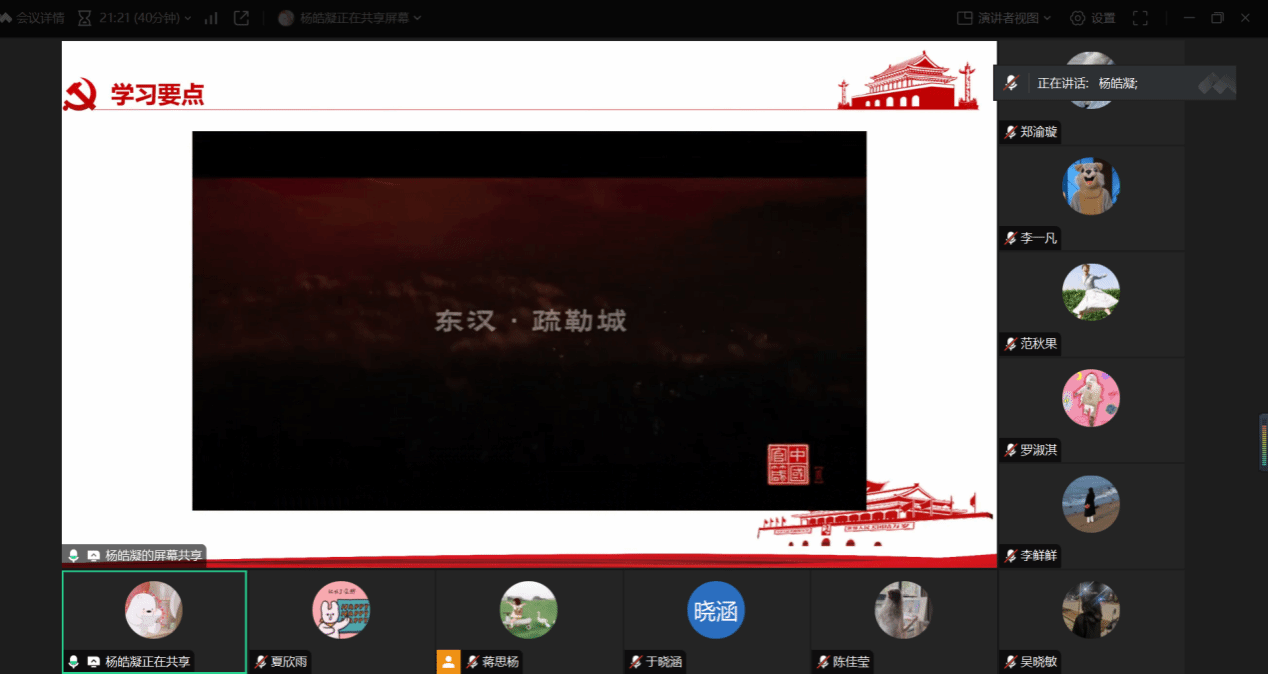Open the 演讲者视图 view layout dropdown
Image resolution: width=1268 pixels, height=674 pixels.
click(x=1004, y=18)
